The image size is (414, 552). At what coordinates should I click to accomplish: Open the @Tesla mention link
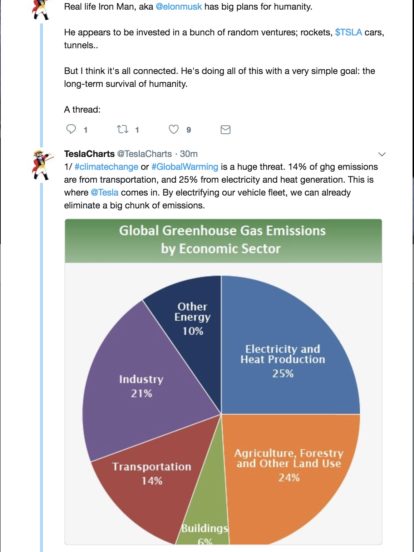click(x=105, y=193)
